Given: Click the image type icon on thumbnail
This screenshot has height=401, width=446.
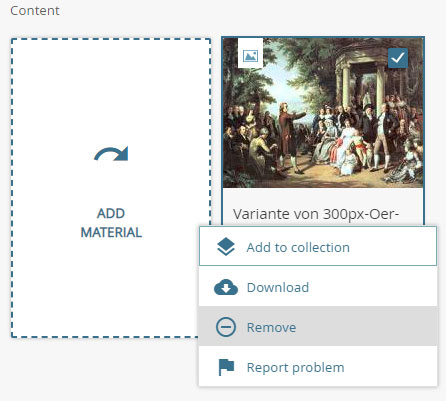Looking at the screenshot, I should point(250,56).
